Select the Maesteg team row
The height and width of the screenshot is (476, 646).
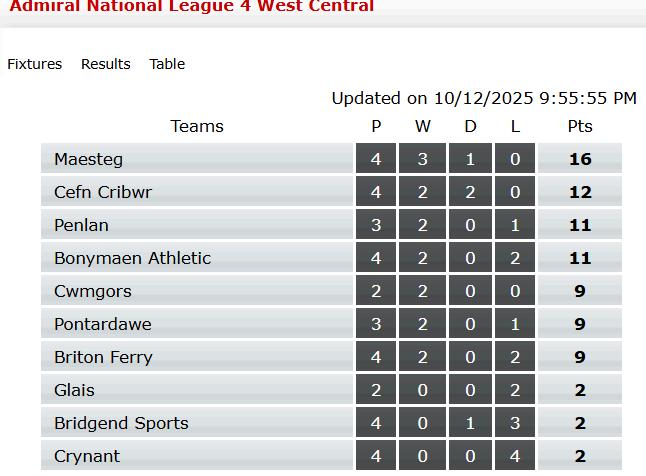click(331, 158)
